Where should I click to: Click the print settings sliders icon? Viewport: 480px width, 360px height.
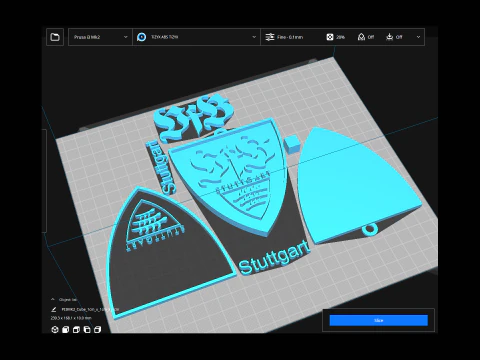pyautogui.click(x=269, y=37)
